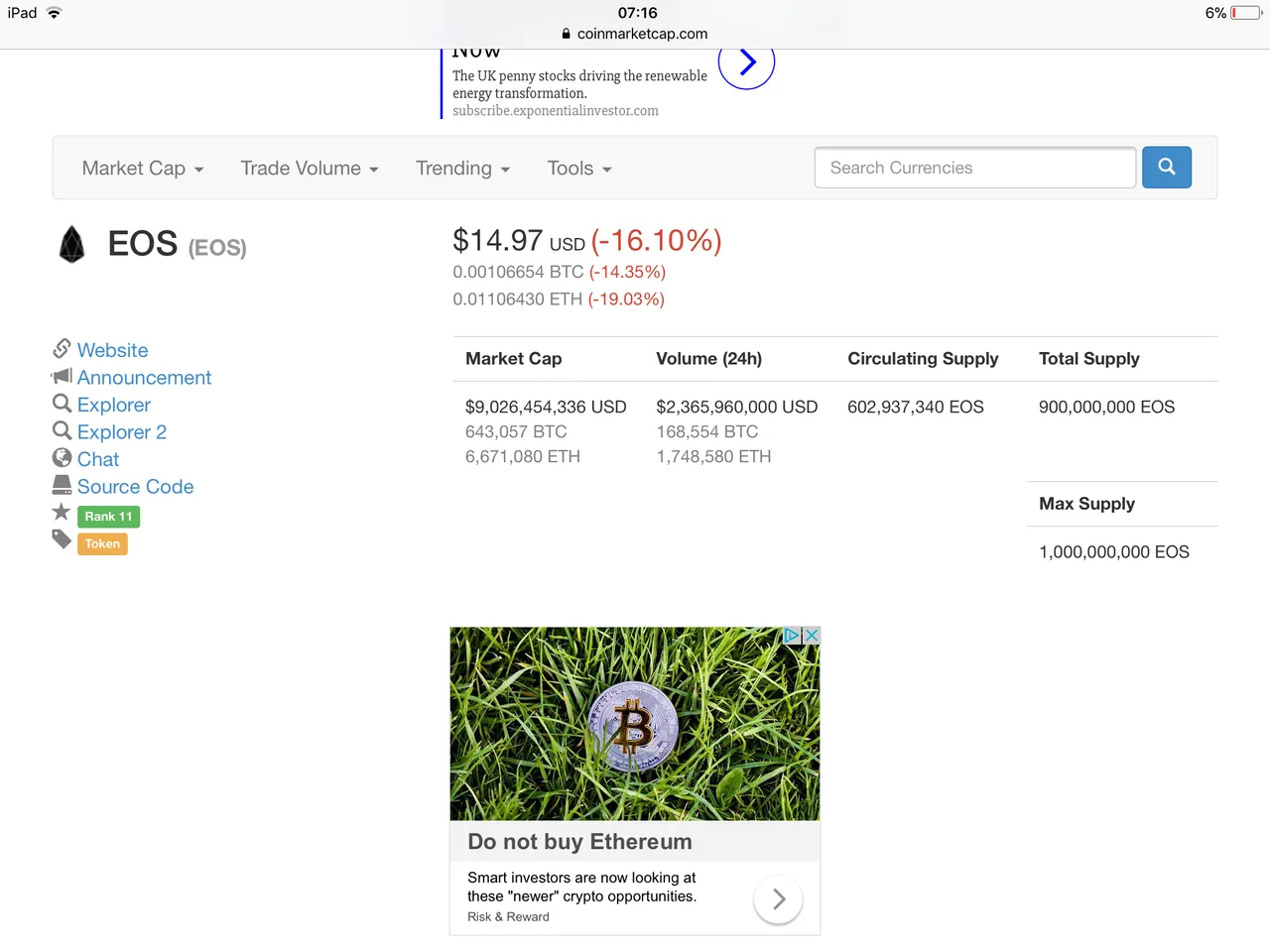Tap the padlock icon in address bar
Image resolution: width=1270 pixels, height=952 pixels.
pos(566,34)
